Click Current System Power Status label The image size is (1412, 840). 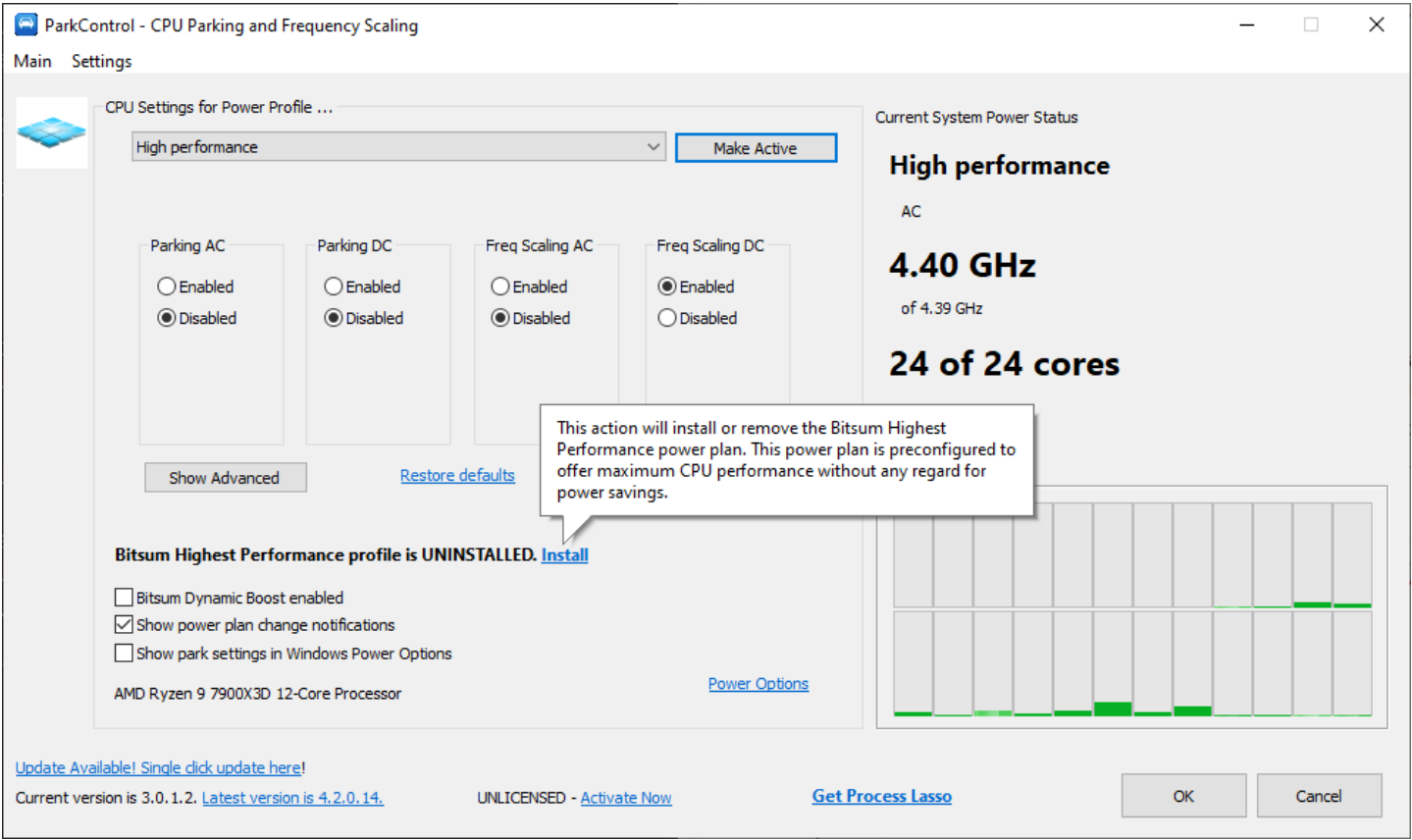[976, 118]
